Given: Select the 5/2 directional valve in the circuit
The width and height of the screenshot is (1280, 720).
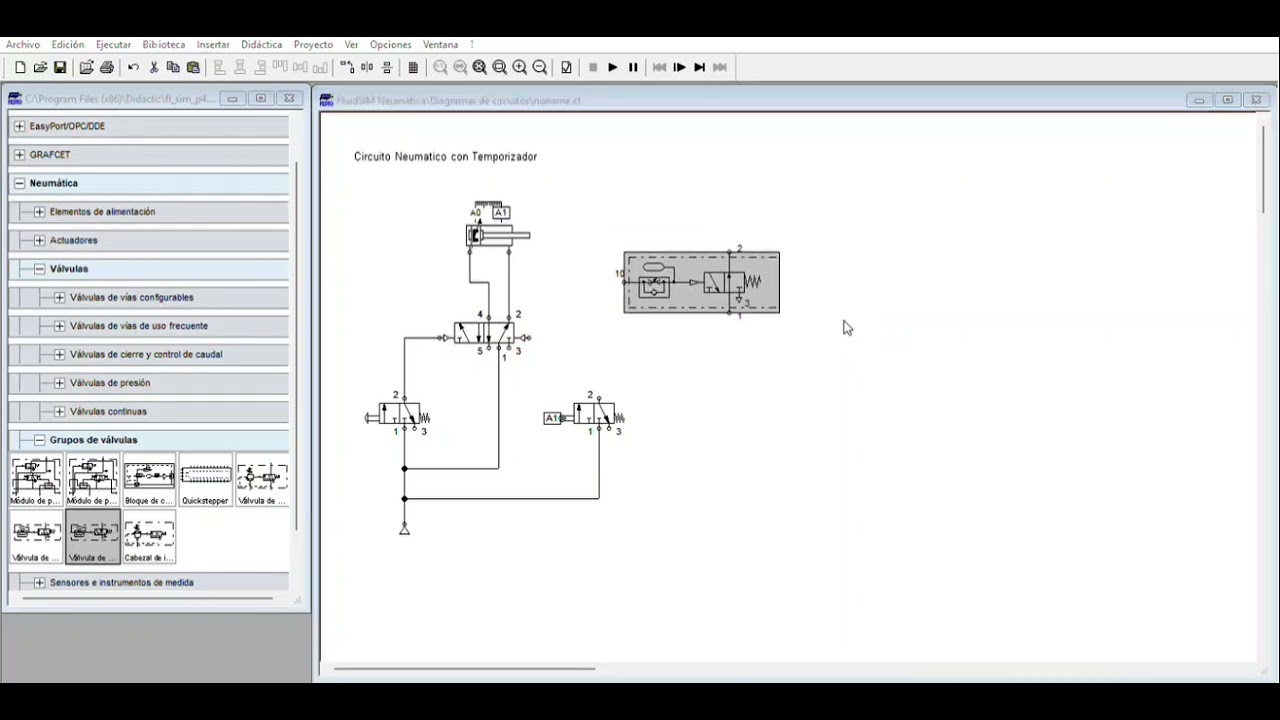Looking at the screenshot, I should 485,334.
